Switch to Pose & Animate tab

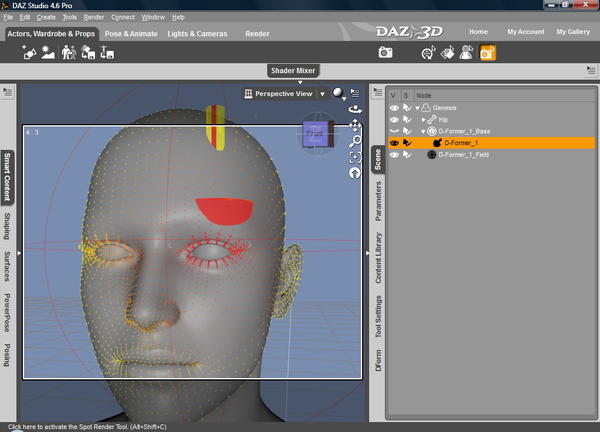point(131,34)
